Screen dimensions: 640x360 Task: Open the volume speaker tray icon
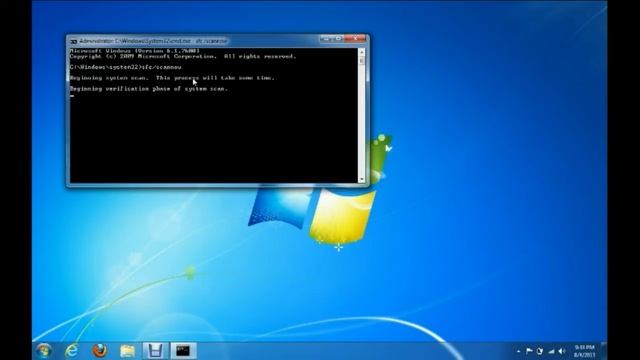(562, 351)
